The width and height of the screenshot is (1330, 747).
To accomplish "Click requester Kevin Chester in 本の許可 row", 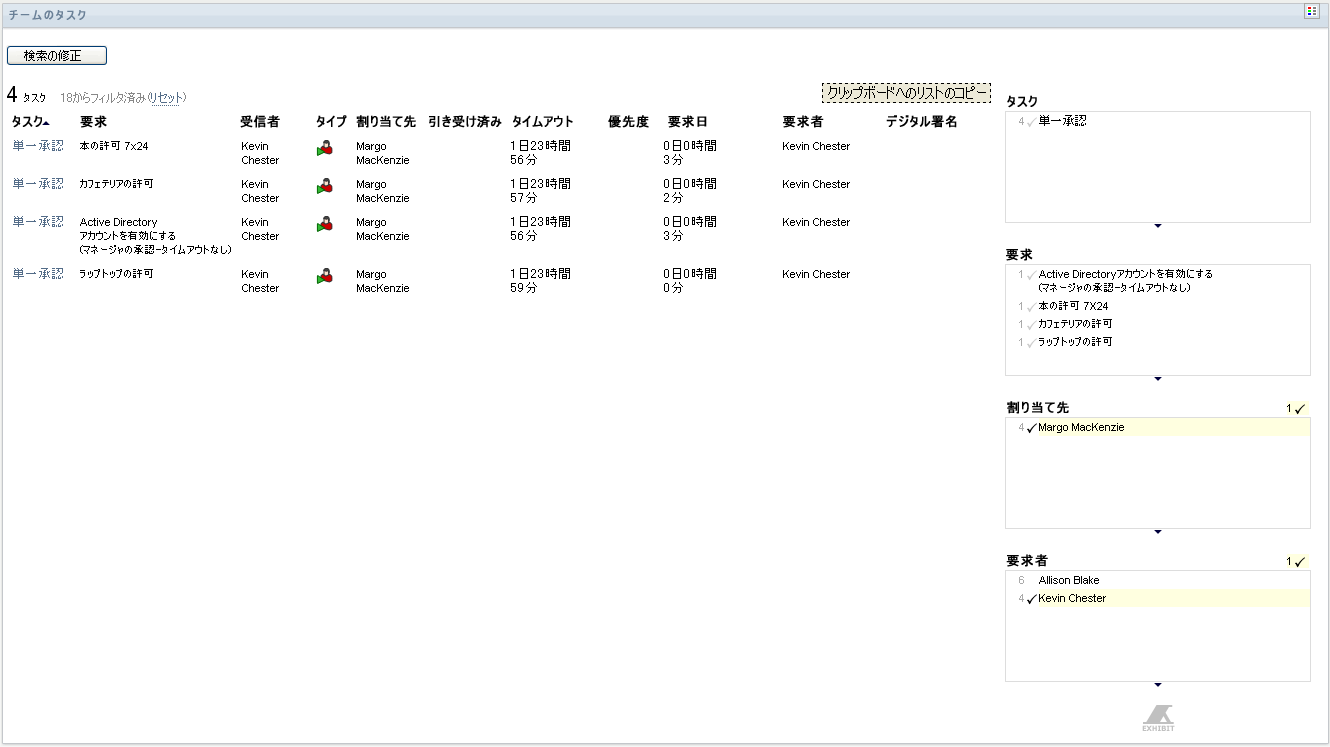I will (816, 146).
